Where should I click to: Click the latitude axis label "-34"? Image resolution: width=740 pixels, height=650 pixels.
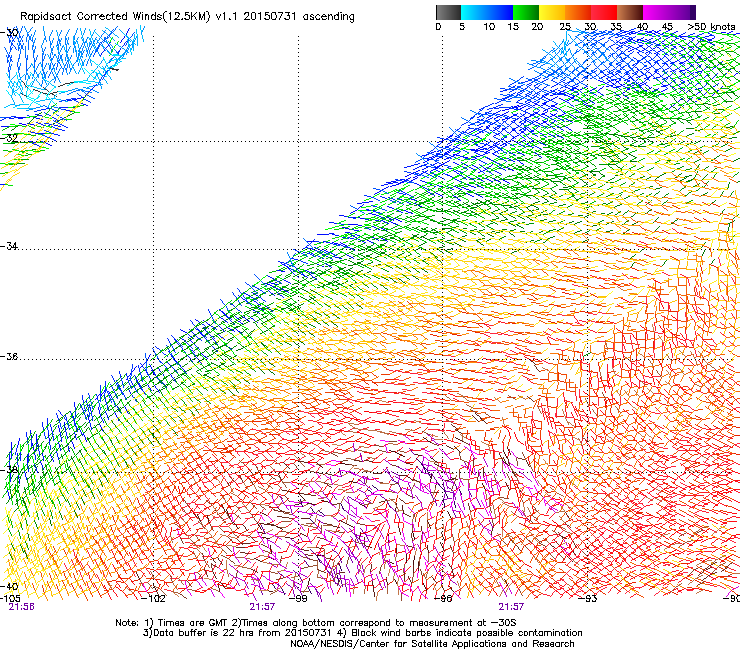click(x=9, y=246)
